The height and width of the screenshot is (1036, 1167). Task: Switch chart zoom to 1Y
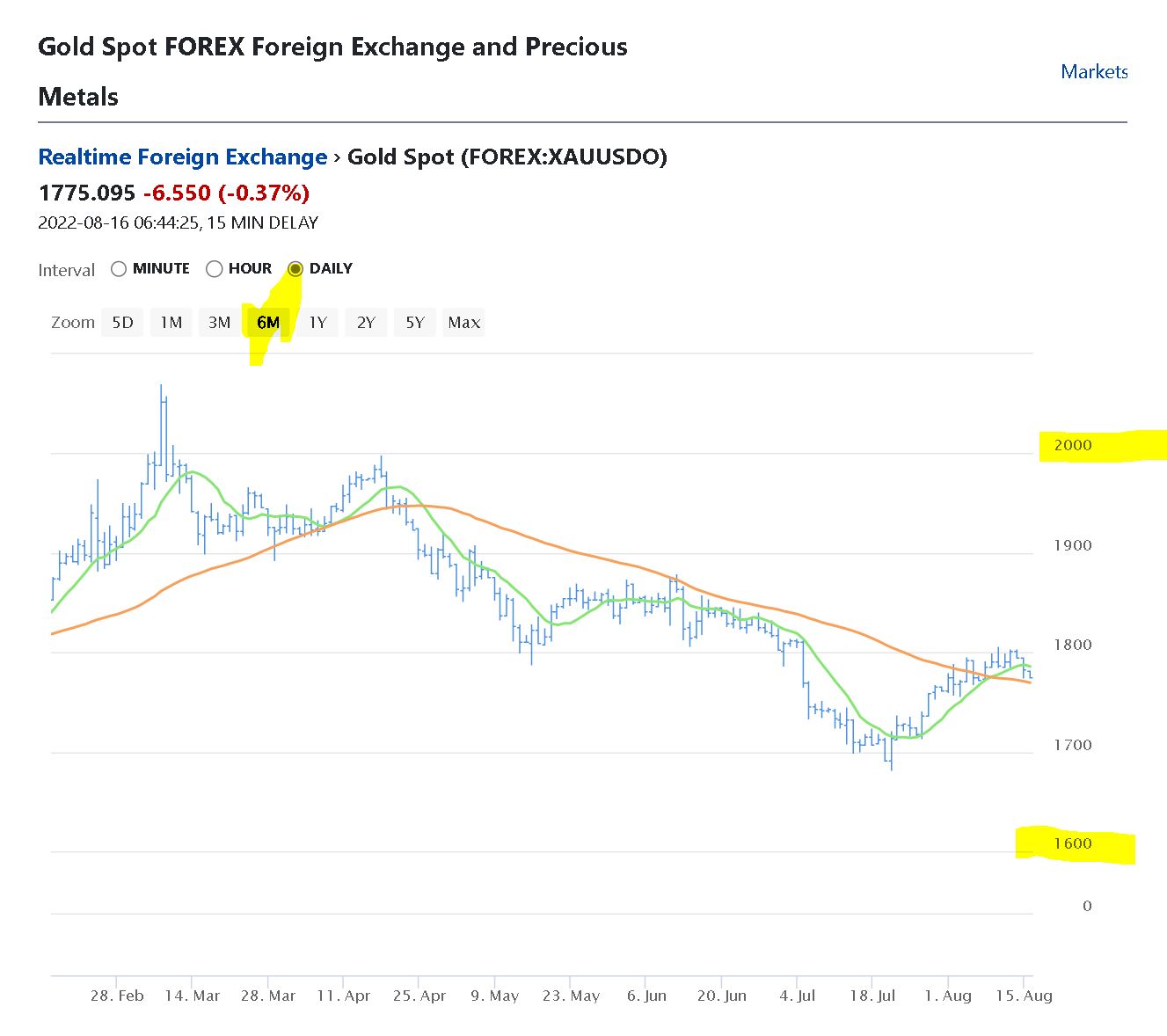coord(317,323)
